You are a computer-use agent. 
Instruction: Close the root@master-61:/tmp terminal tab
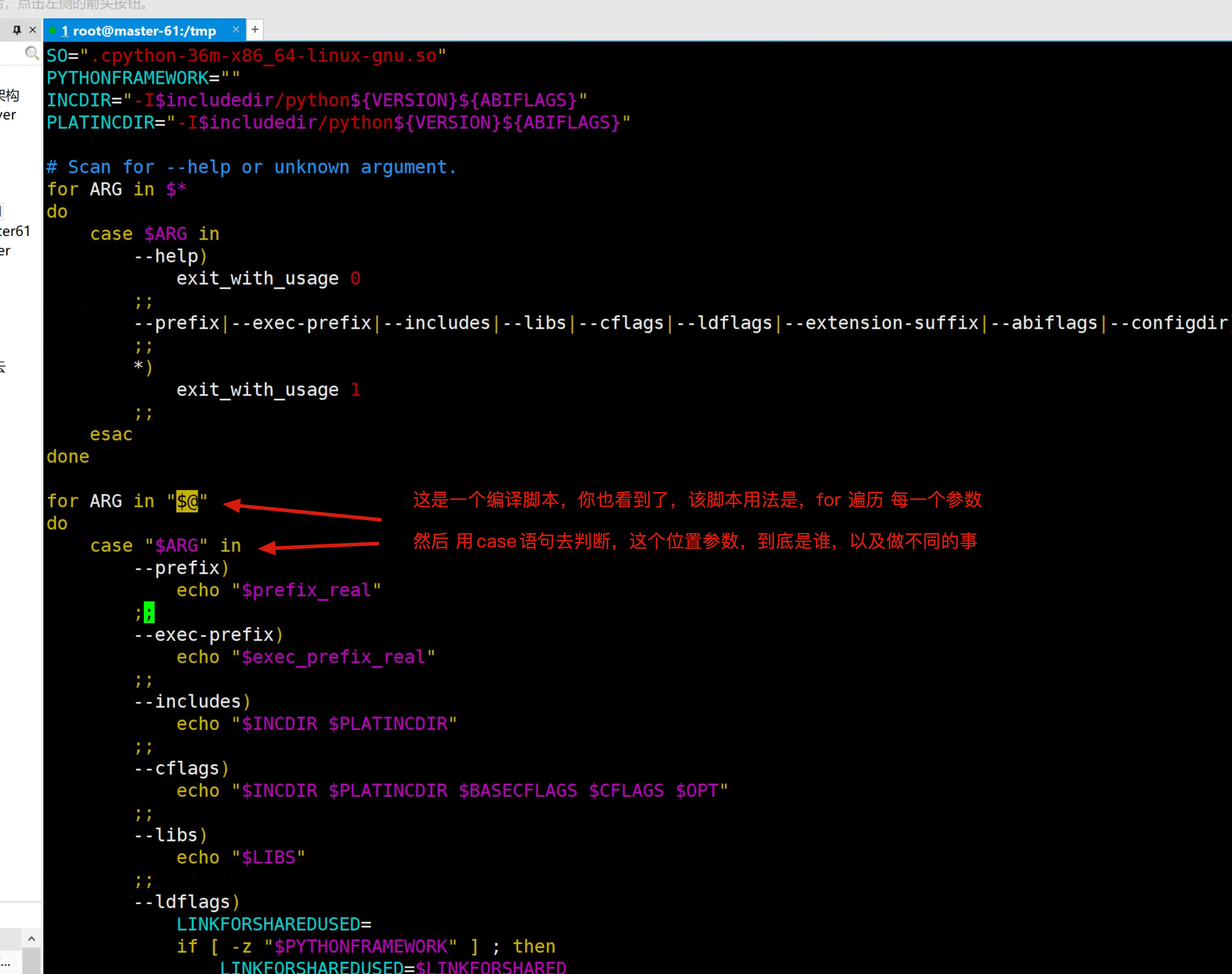[x=236, y=30]
